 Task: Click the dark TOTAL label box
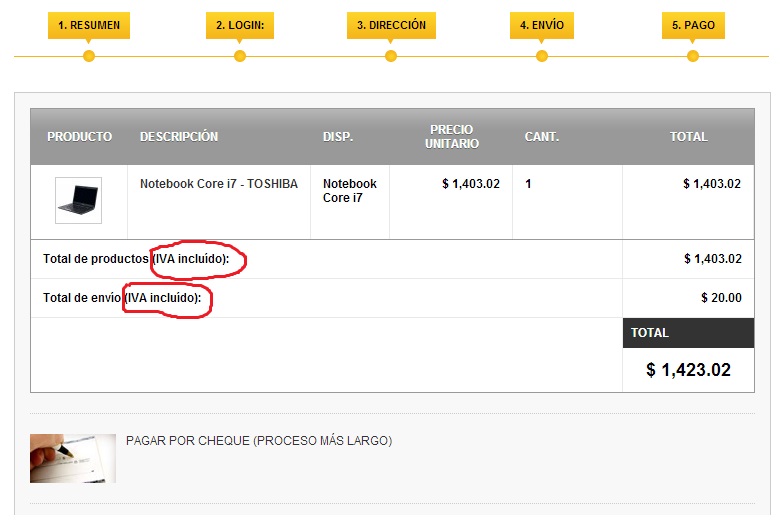[688, 333]
